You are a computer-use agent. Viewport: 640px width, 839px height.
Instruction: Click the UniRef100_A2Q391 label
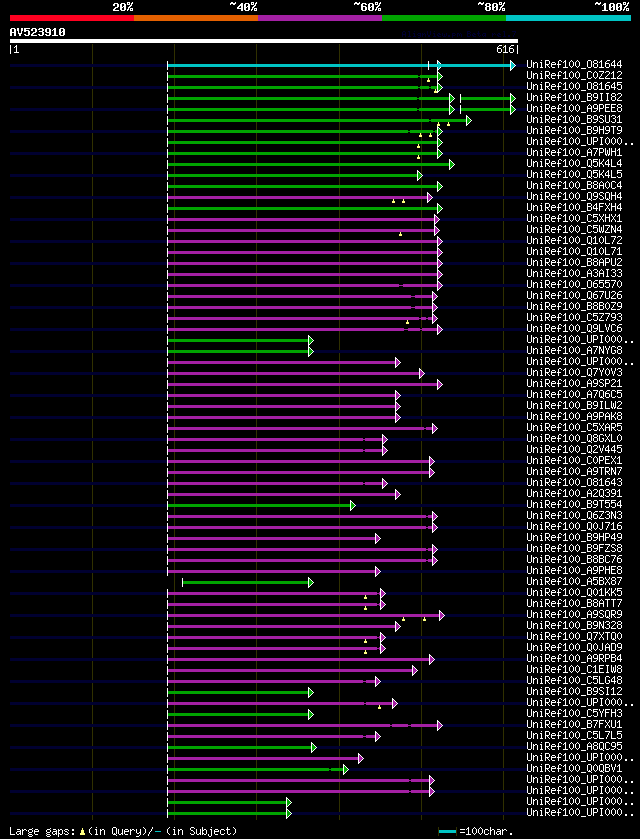point(574,493)
